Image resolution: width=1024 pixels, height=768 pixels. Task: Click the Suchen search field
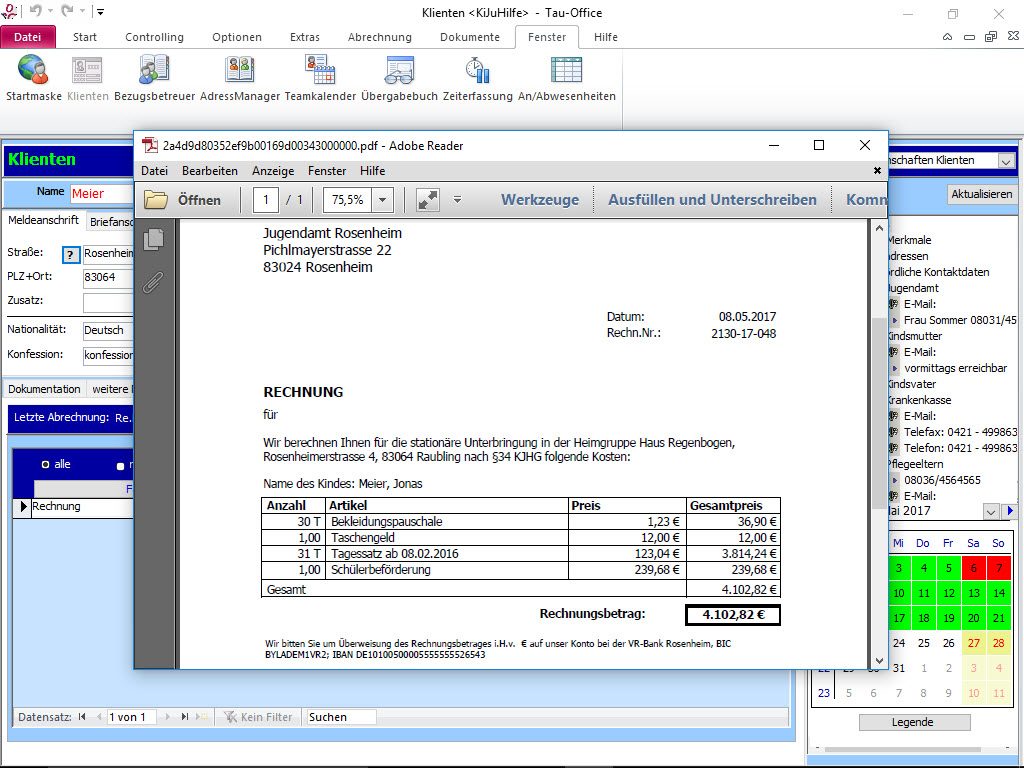pyautogui.click(x=340, y=717)
